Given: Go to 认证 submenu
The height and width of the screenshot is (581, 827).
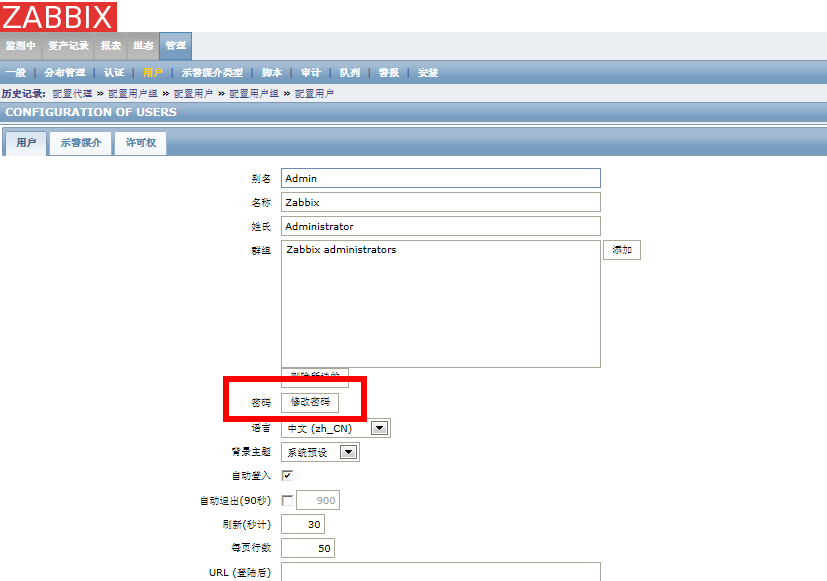Looking at the screenshot, I should pos(114,73).
